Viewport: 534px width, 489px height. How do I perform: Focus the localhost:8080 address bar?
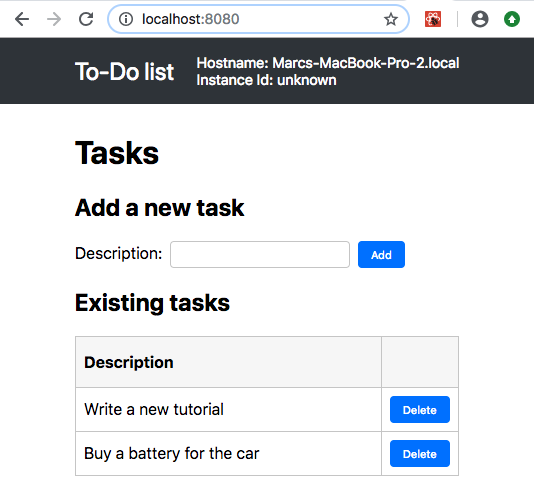[258, 19]
